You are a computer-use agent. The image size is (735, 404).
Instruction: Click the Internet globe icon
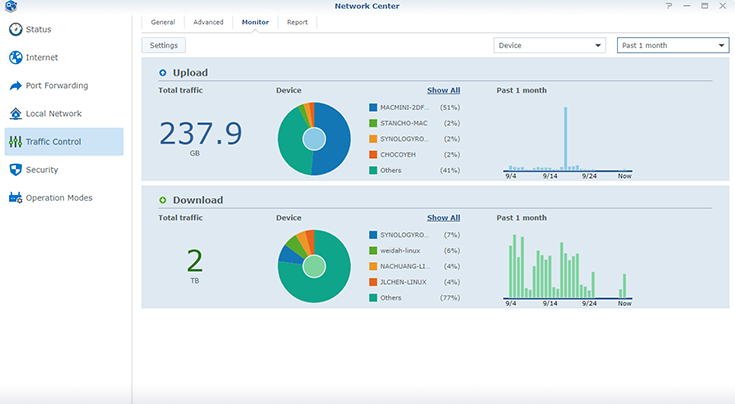pos(15,57)
